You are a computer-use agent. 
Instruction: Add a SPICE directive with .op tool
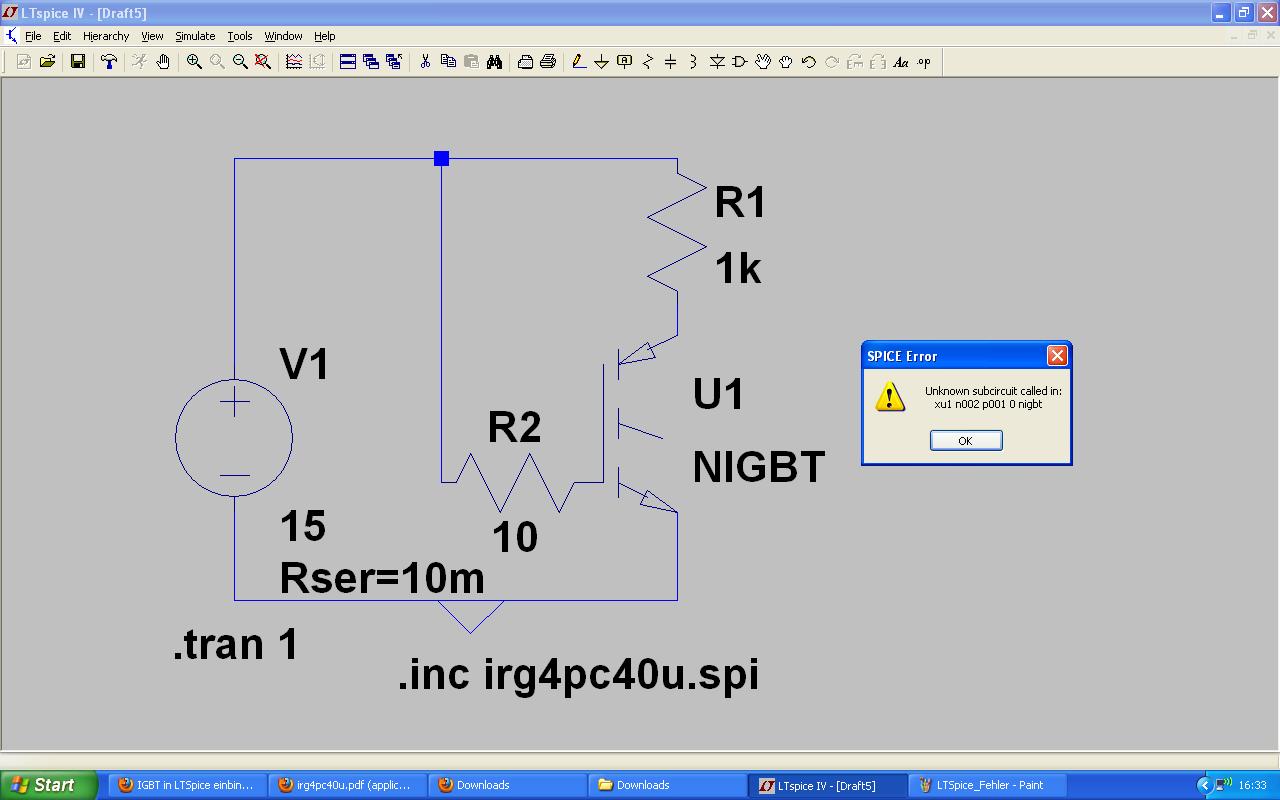923,61
